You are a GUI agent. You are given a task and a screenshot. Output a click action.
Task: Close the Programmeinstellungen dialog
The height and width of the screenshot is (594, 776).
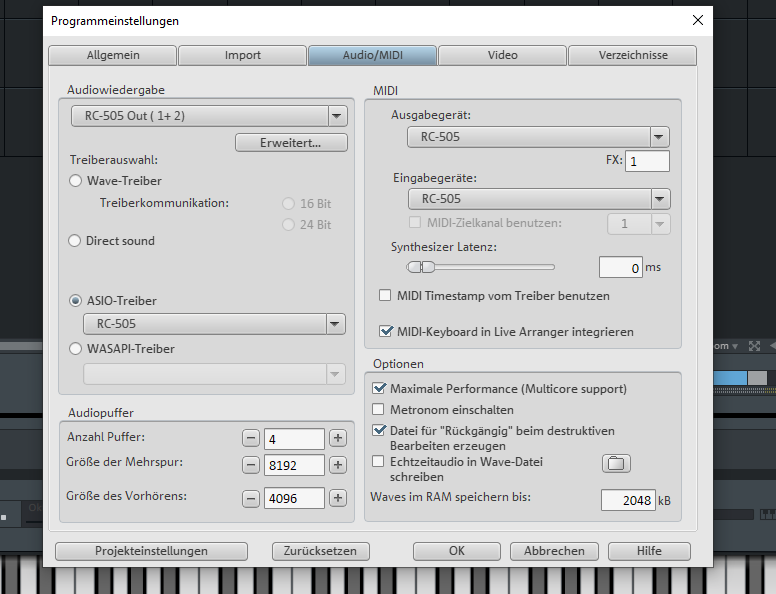(x=698, y=20)
